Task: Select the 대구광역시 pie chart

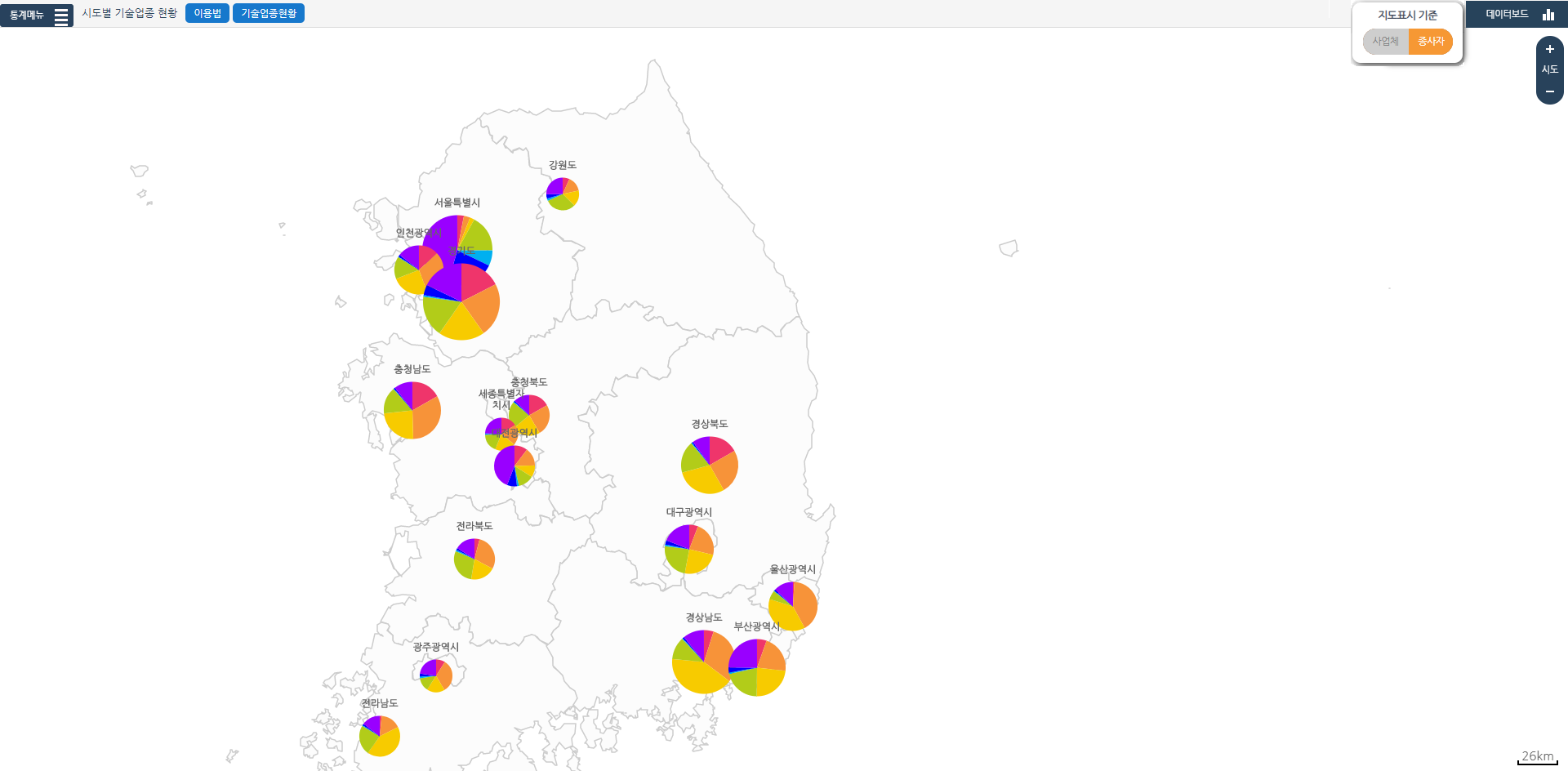Action: 689,549
